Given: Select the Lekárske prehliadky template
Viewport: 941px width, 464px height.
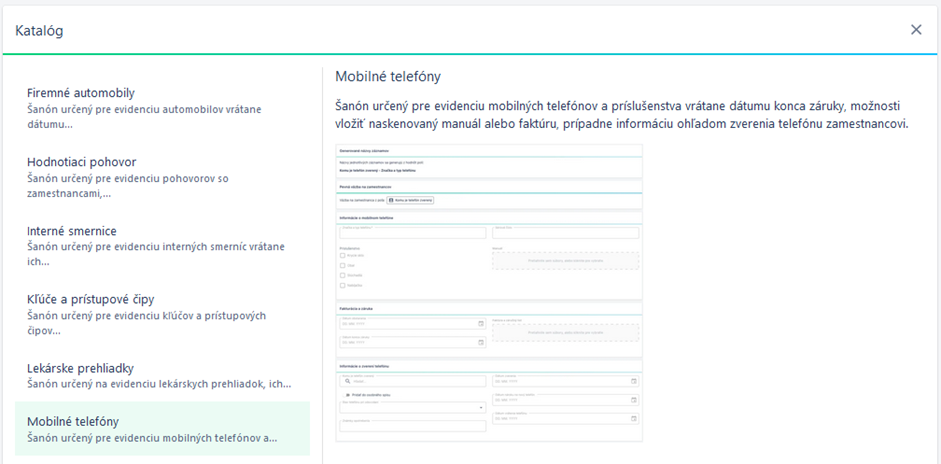Looking at the screenshot, I should pos(162,376).
